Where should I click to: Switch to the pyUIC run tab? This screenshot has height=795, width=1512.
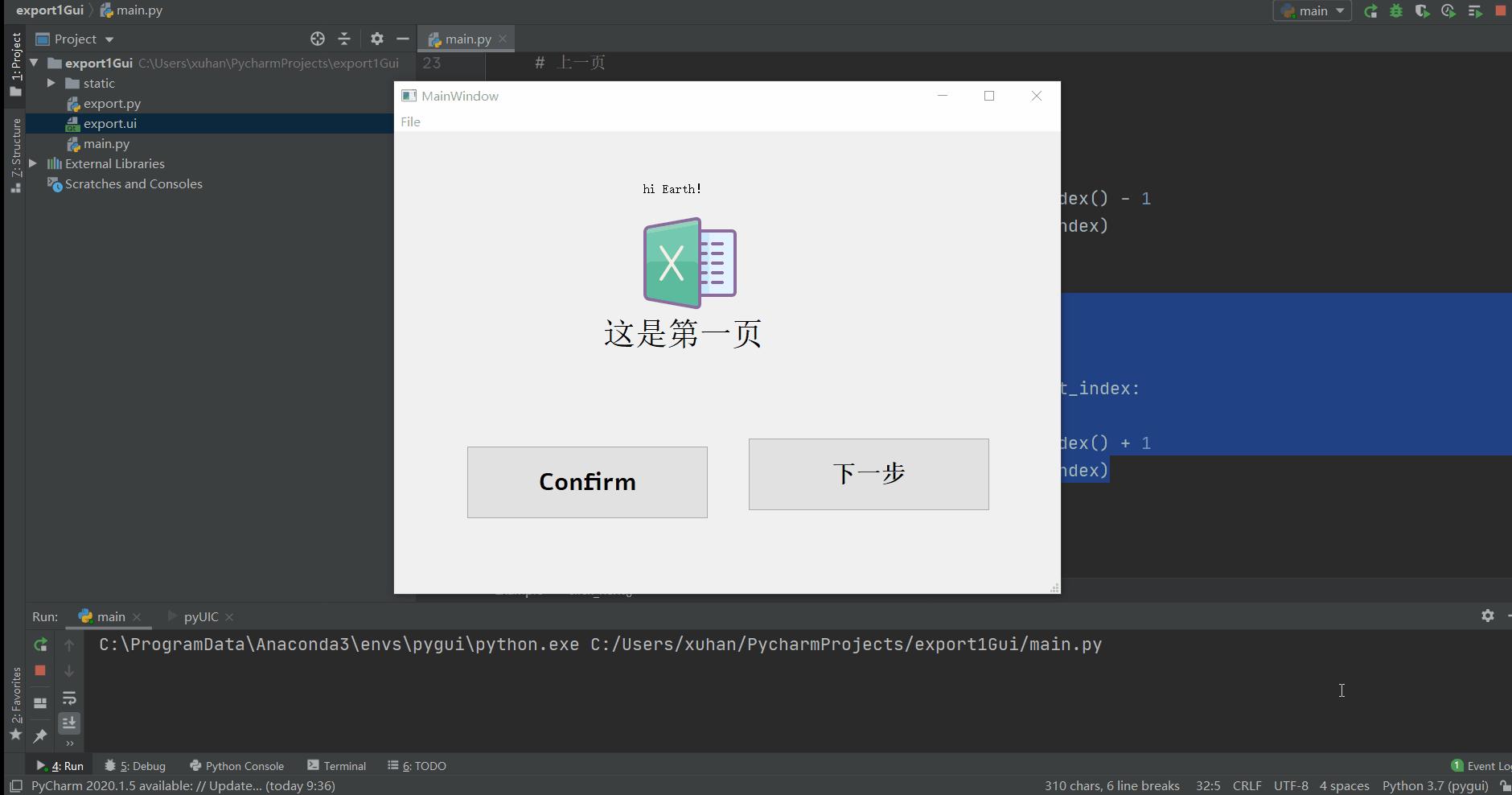[199, 616]
